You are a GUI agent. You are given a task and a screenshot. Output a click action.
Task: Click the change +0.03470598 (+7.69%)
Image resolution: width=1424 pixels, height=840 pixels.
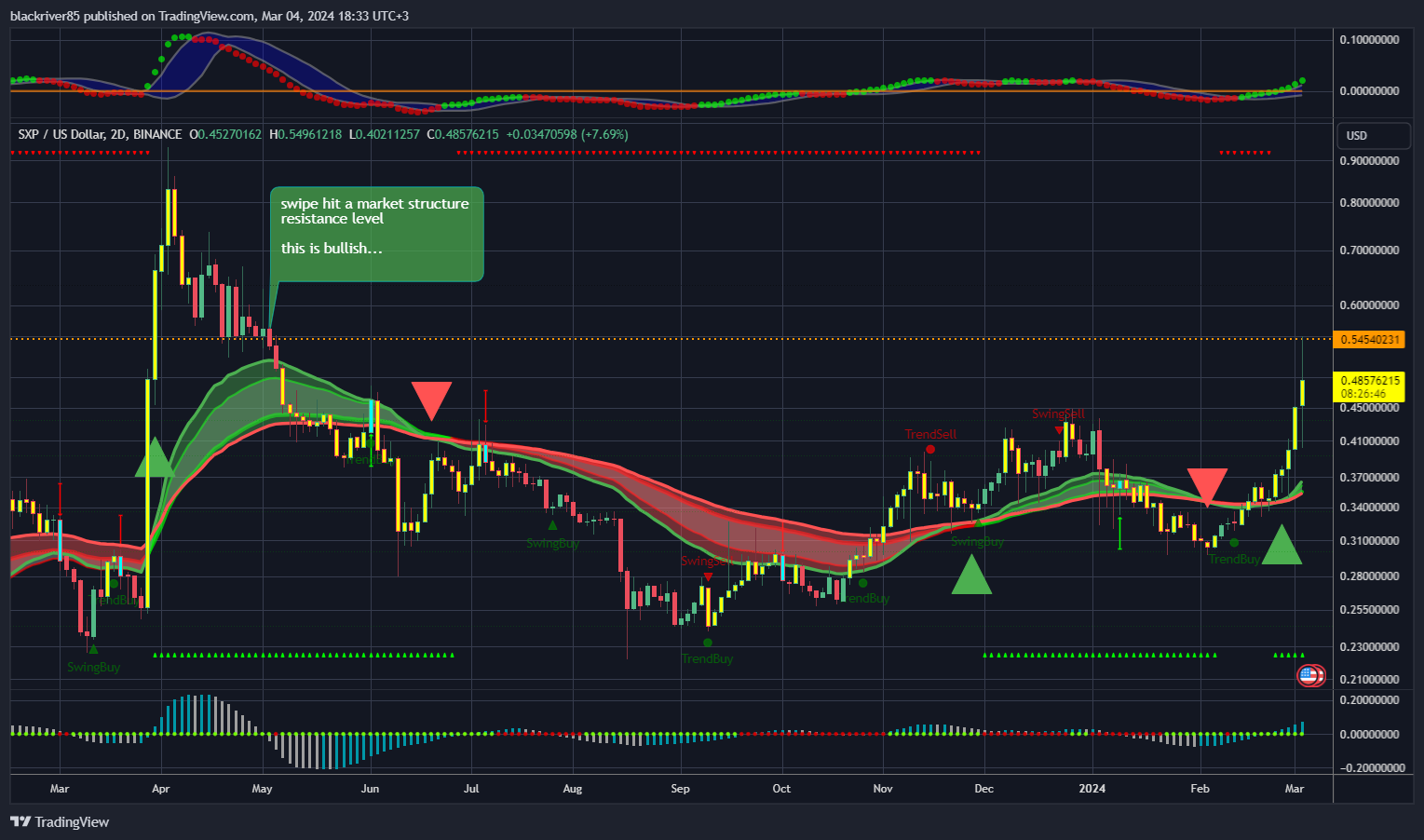(567, 134)
